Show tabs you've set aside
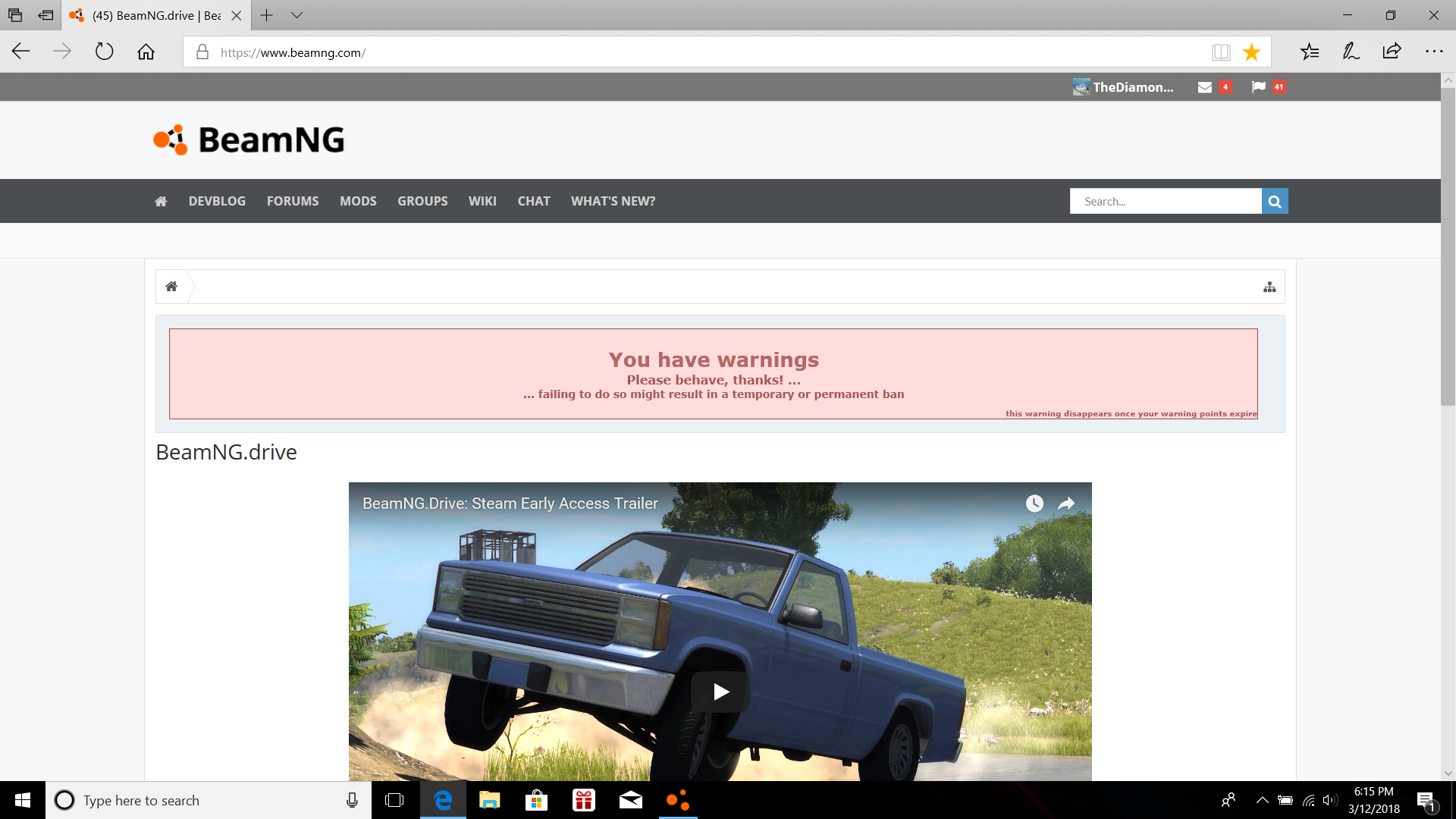Viewport: 1456px width, 819px height. (x=15, y=15)
